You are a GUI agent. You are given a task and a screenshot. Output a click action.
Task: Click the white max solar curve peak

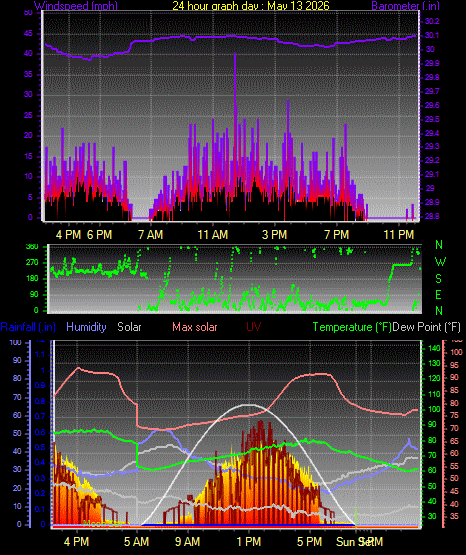[249, 405]
